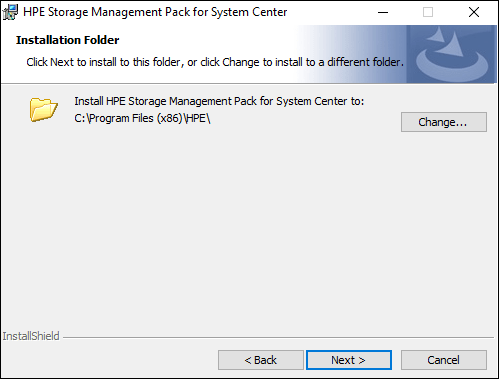The height and width of the screenshot is (379, 499).
Task: Click the InstallShield label at bottom left
Action: 31,336
